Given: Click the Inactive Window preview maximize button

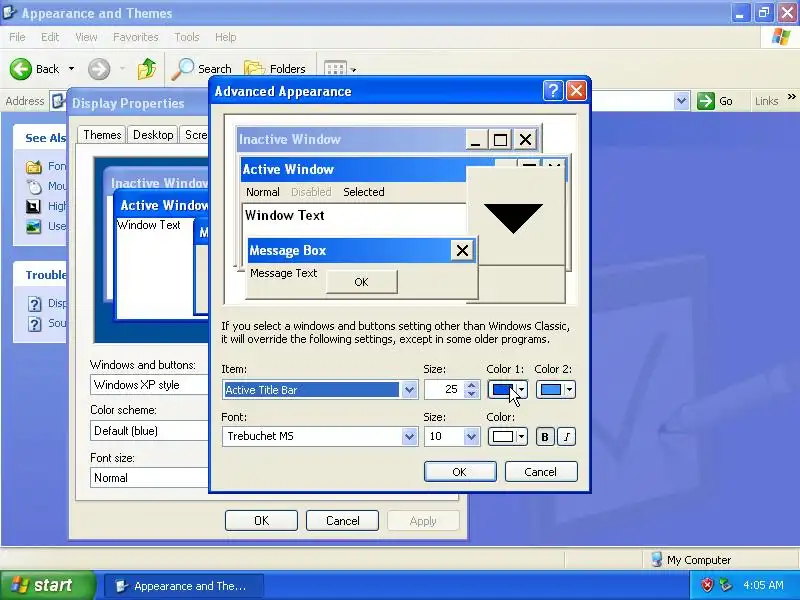Looking at the screenshot, I should coord(500,139).
